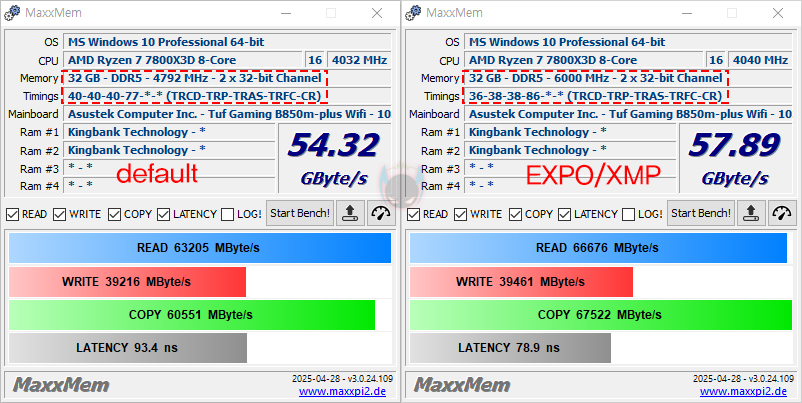
Task: Click Ram #1 Kingbank Technology in left window
Action: (170, 132)
